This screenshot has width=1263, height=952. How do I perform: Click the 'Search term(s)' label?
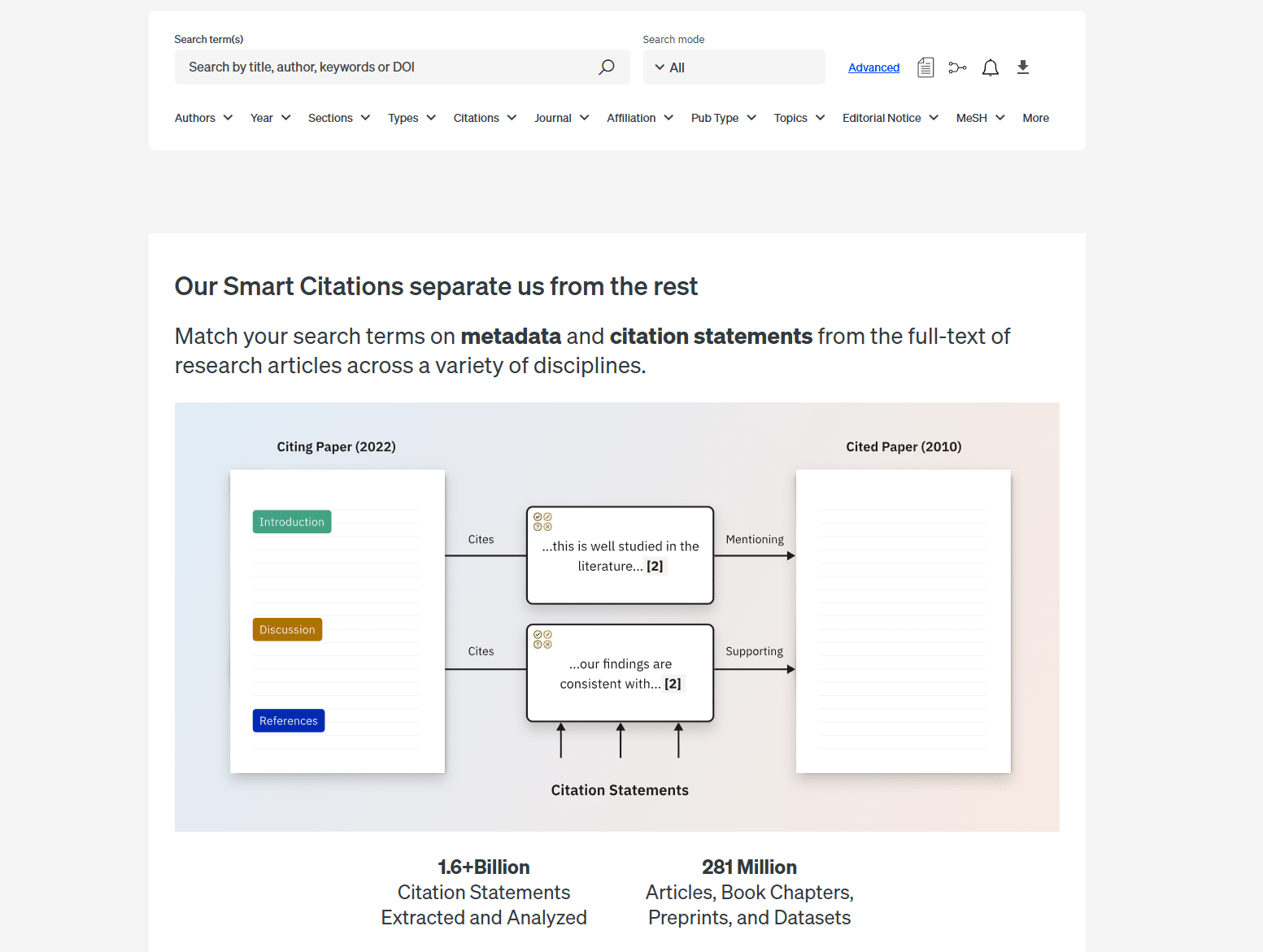(x=209, y=39)
